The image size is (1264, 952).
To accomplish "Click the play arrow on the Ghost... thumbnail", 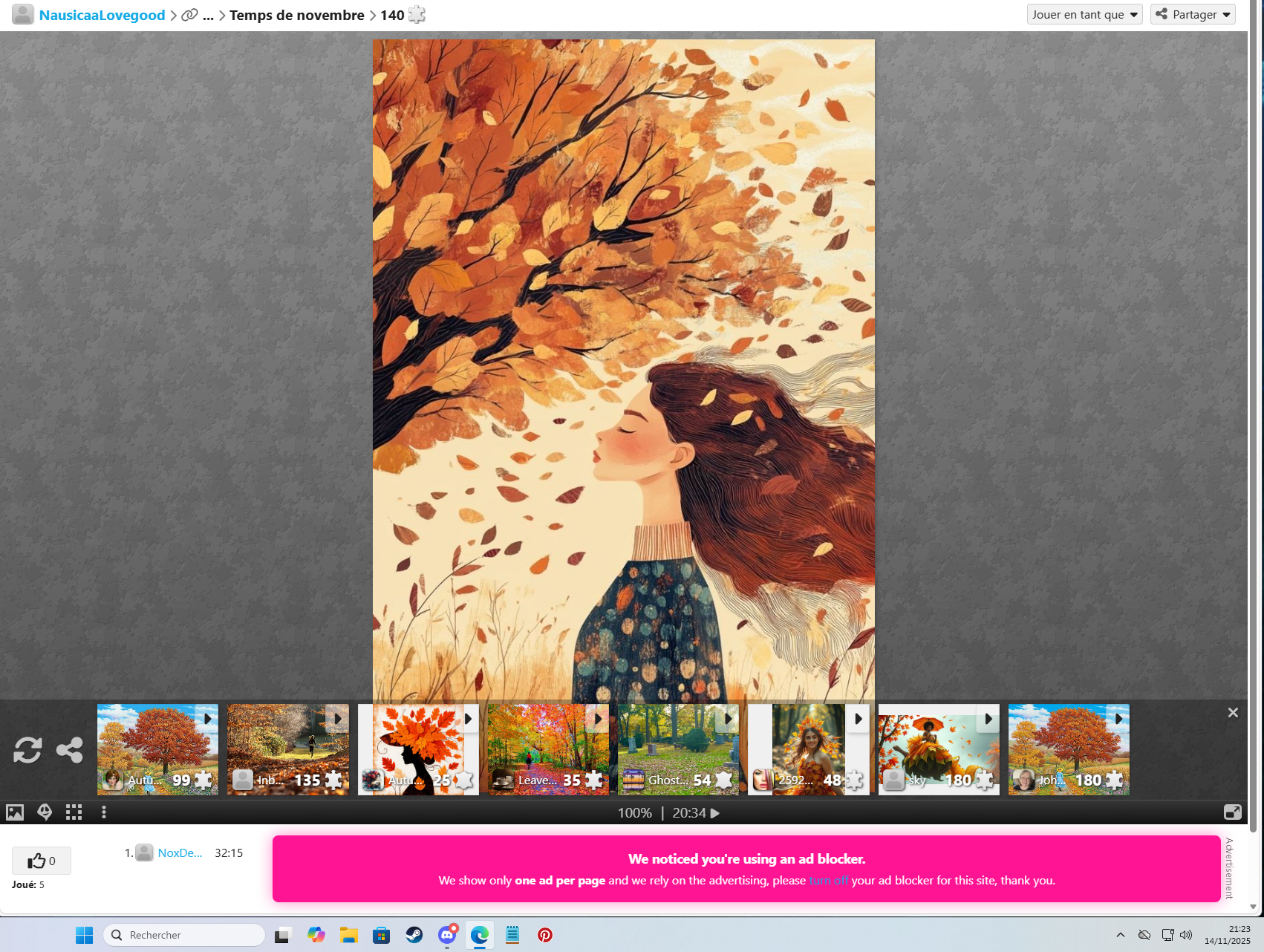I will 729,718.
